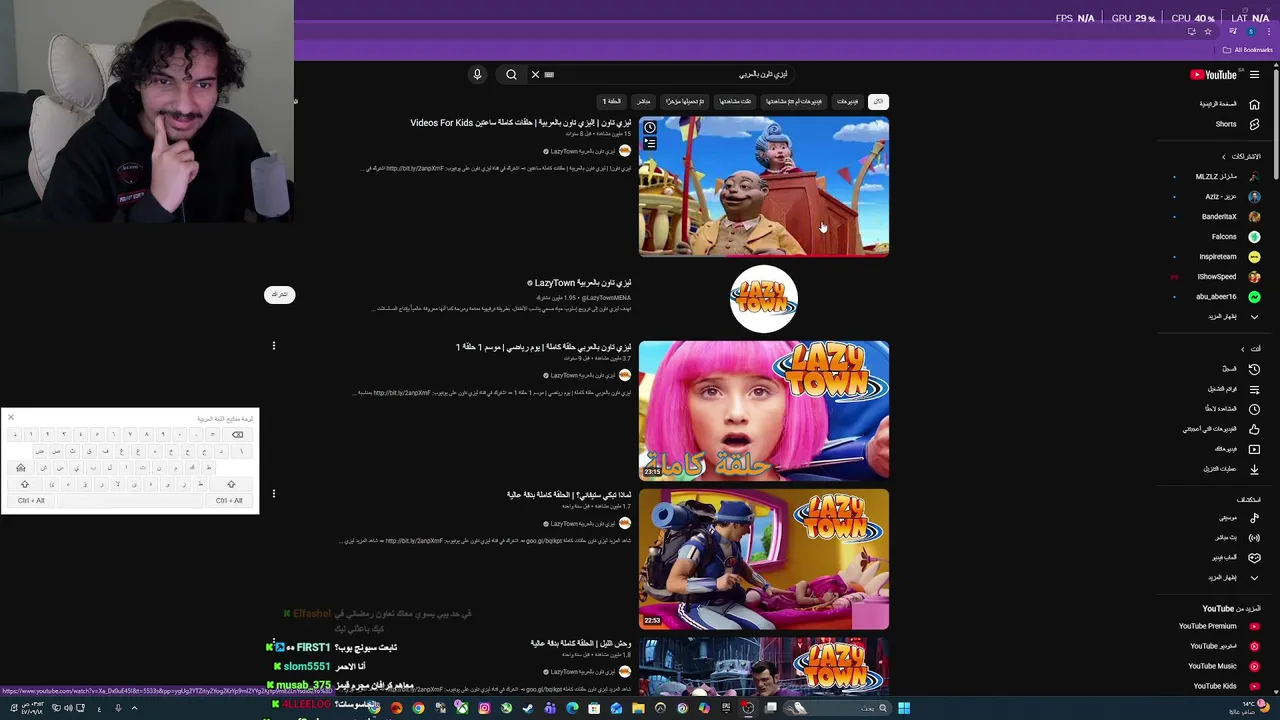Open watch History icon
This screenshot has width=1280, height=720.
[x=1254, y=369]
